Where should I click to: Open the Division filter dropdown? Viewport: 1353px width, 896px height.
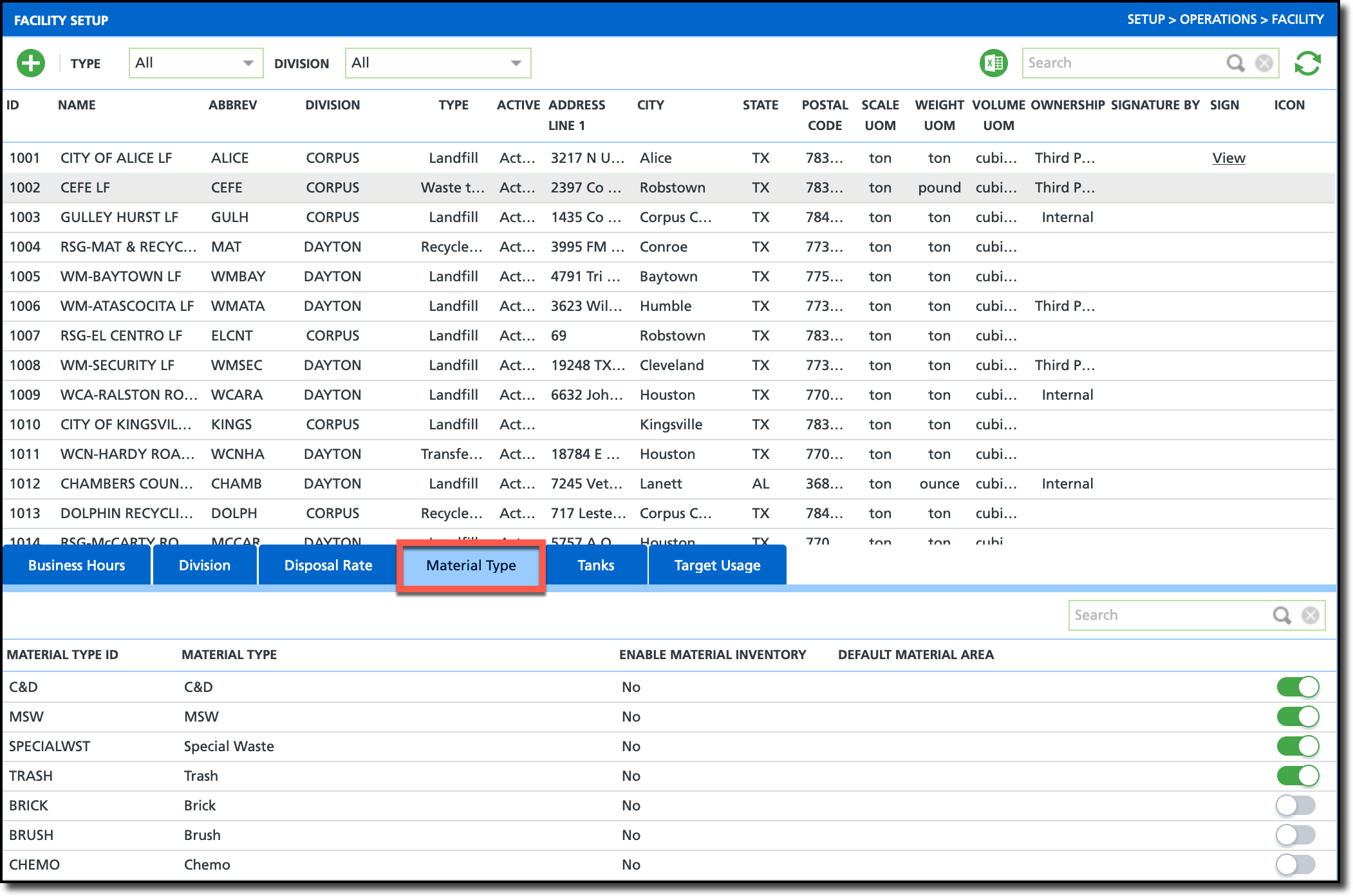(438, 63)
